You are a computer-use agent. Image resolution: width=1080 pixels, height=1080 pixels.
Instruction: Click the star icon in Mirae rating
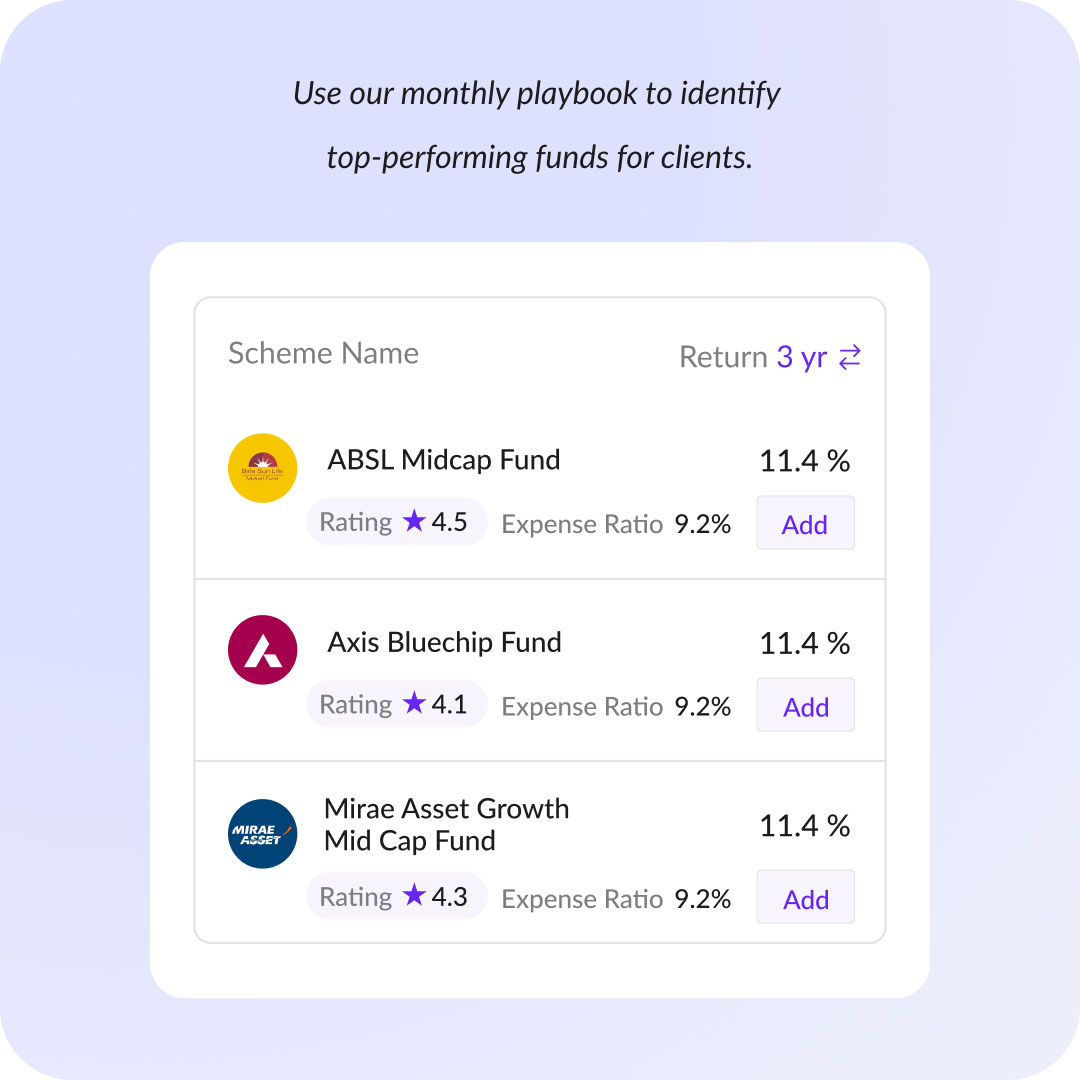click(x=414, y=896)
